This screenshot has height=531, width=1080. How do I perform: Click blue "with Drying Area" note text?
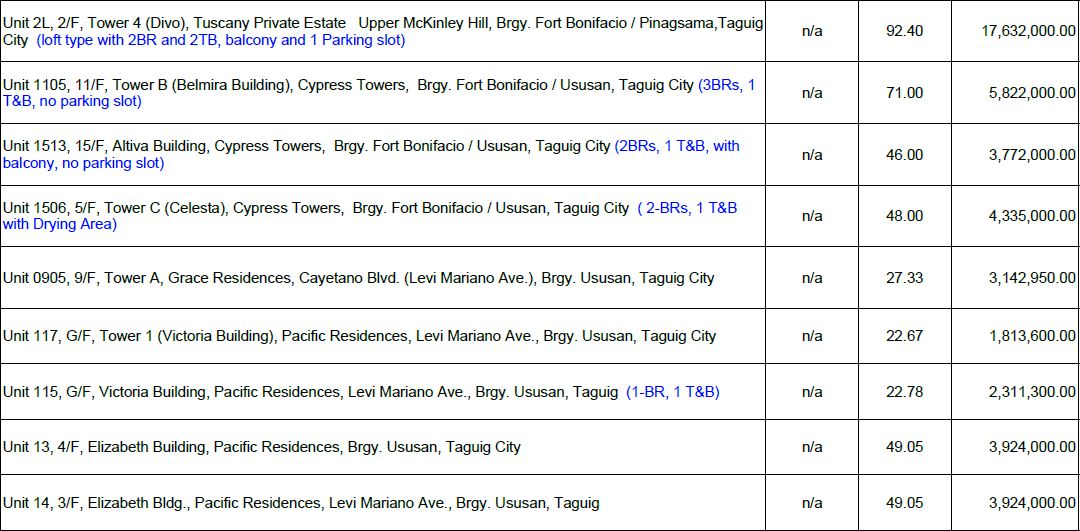tap(60, 225)
